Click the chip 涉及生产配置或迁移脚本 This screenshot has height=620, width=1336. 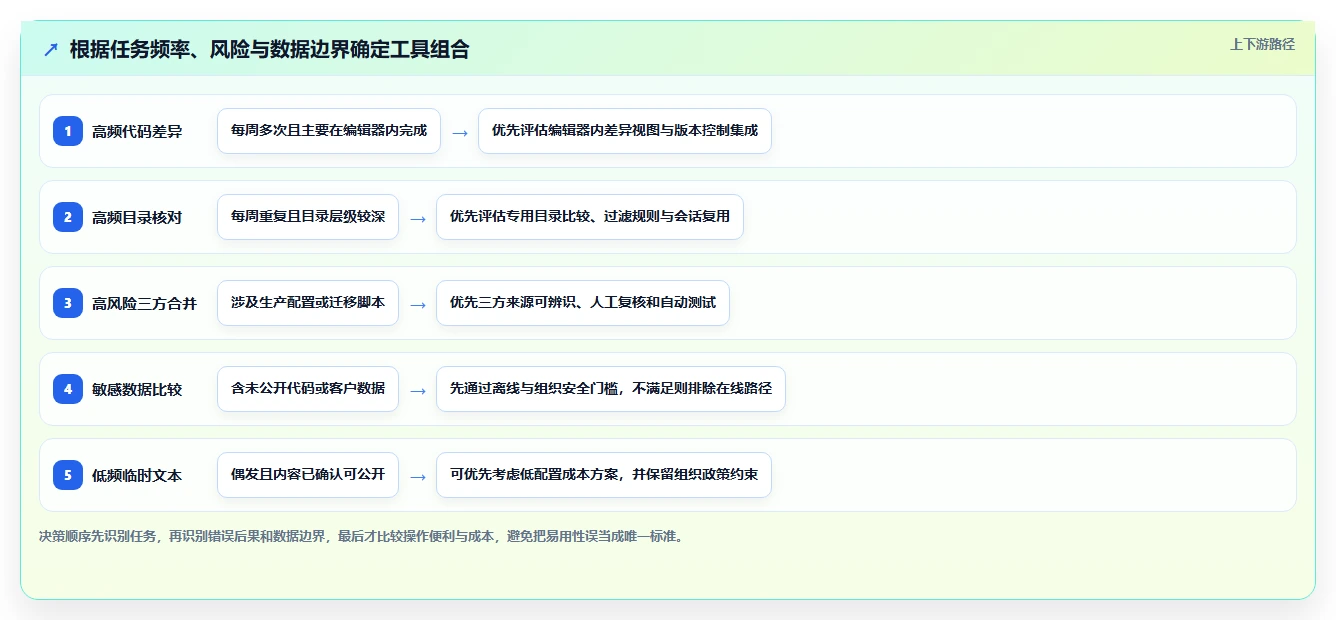coord(308,303)
